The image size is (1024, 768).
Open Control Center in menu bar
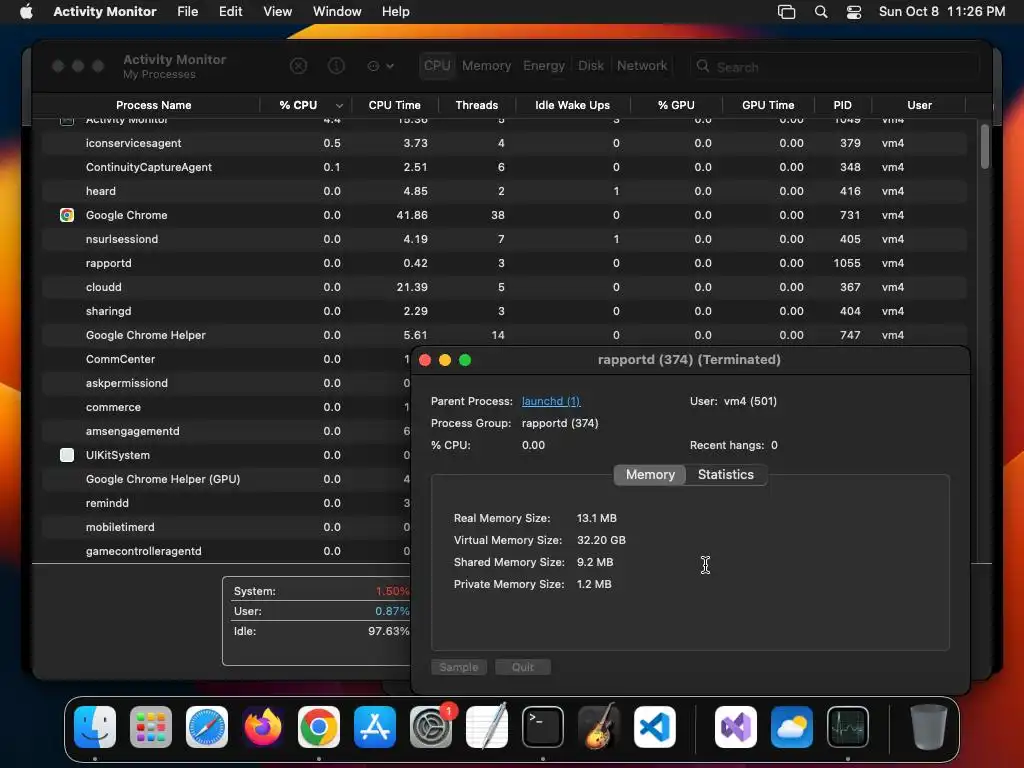[854, 12]
